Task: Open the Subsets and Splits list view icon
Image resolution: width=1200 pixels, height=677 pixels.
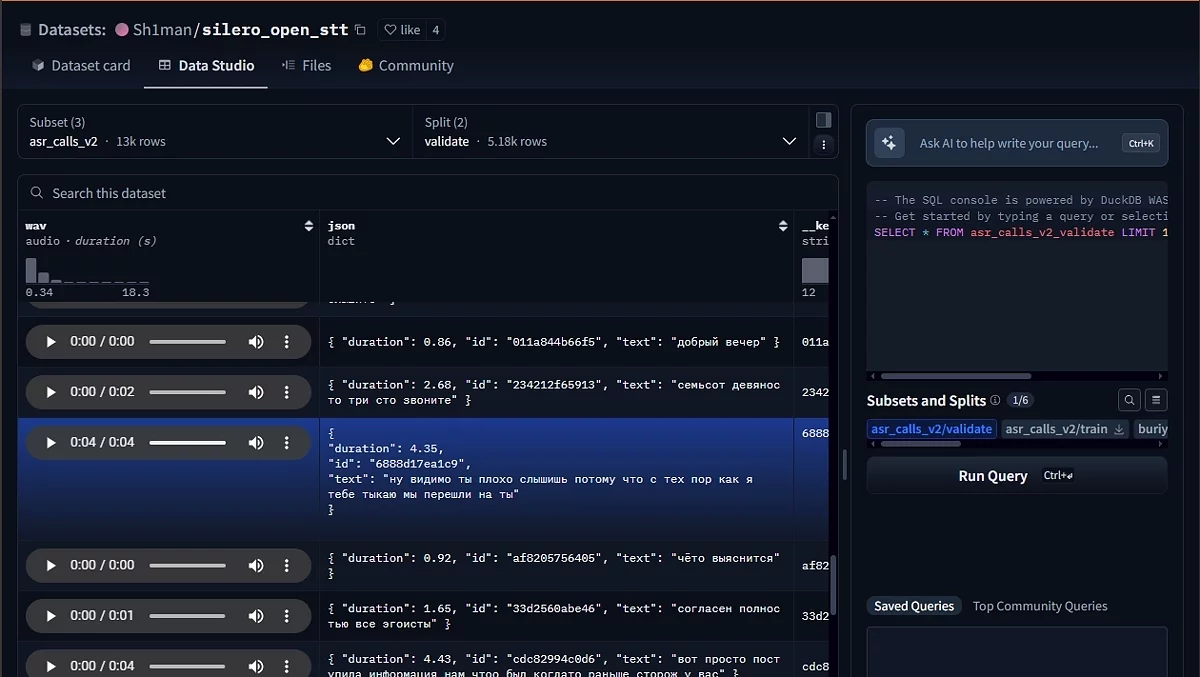Action: 1156,401
